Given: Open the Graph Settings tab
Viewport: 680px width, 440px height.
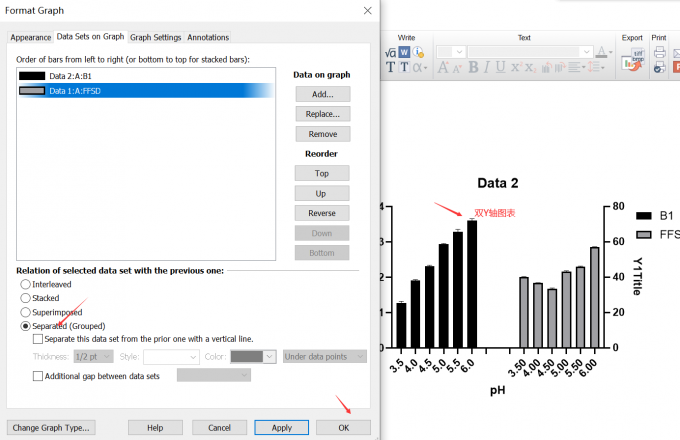Looking at the screenshot, I should coord(156,37).
